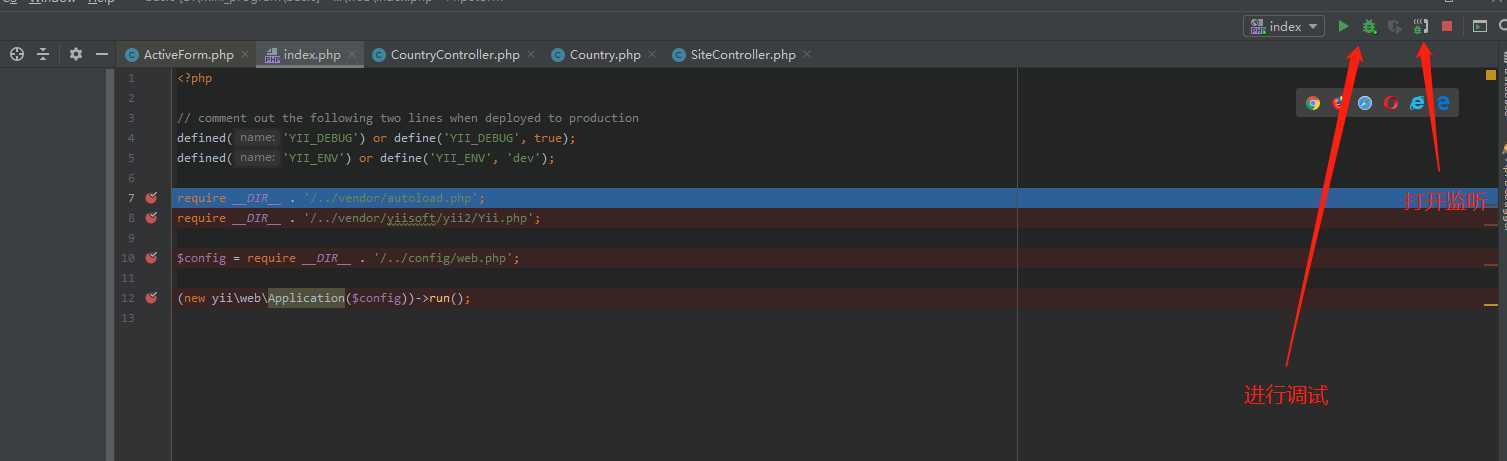Toggle the breakpoint on the Yii.php require line
Screen dimensions: 1507x461
coord(151,218)
